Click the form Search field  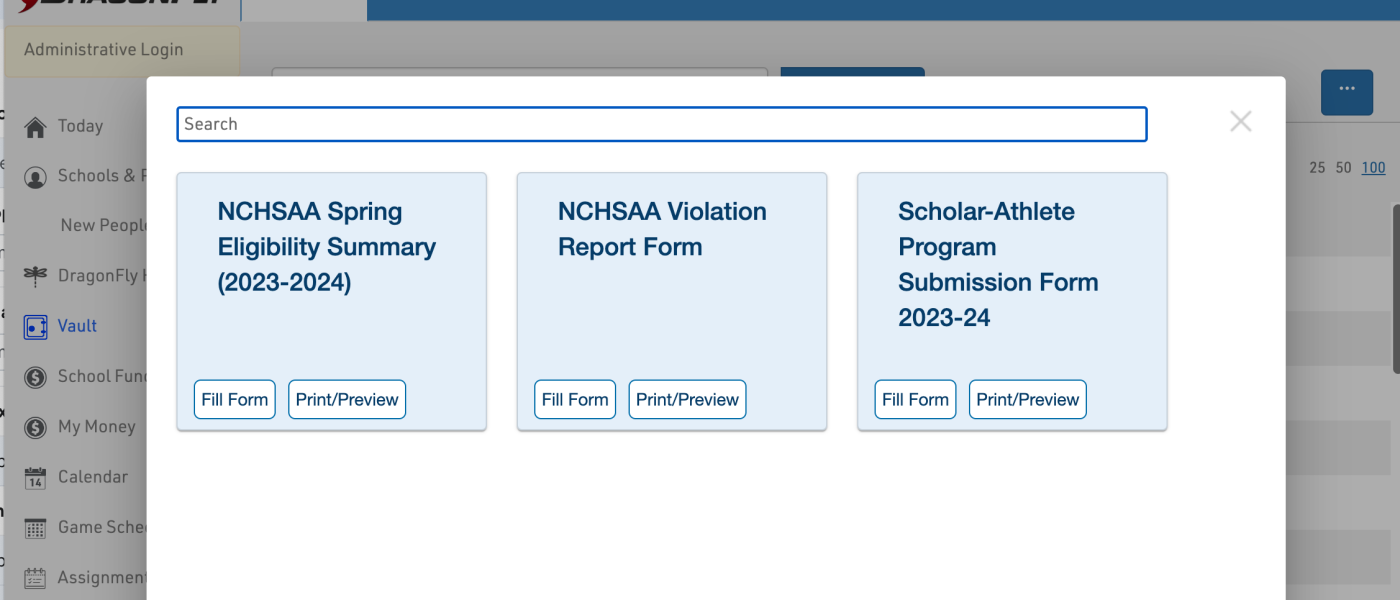coord(661,124)
